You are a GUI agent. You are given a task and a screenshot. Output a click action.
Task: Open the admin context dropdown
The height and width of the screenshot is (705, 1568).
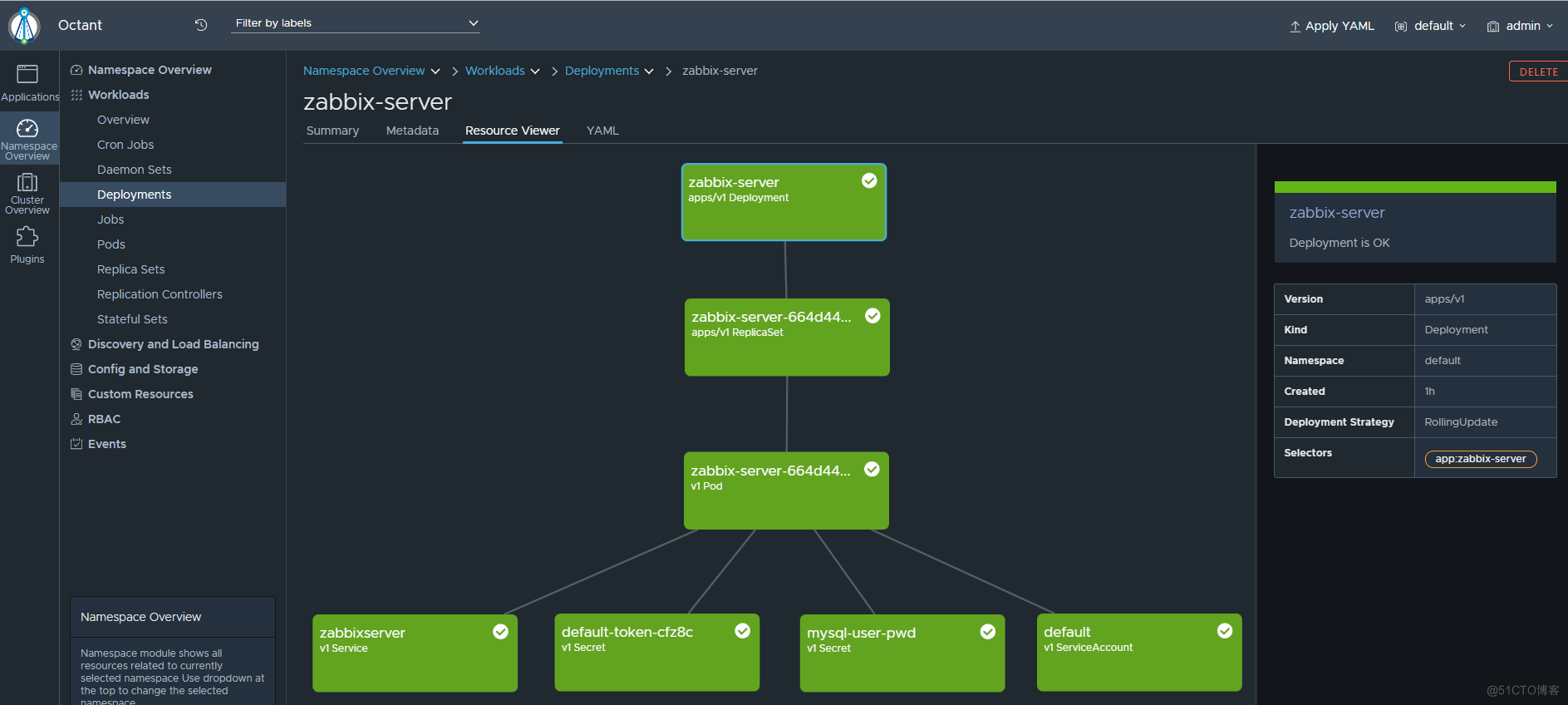coord(1520,27)
